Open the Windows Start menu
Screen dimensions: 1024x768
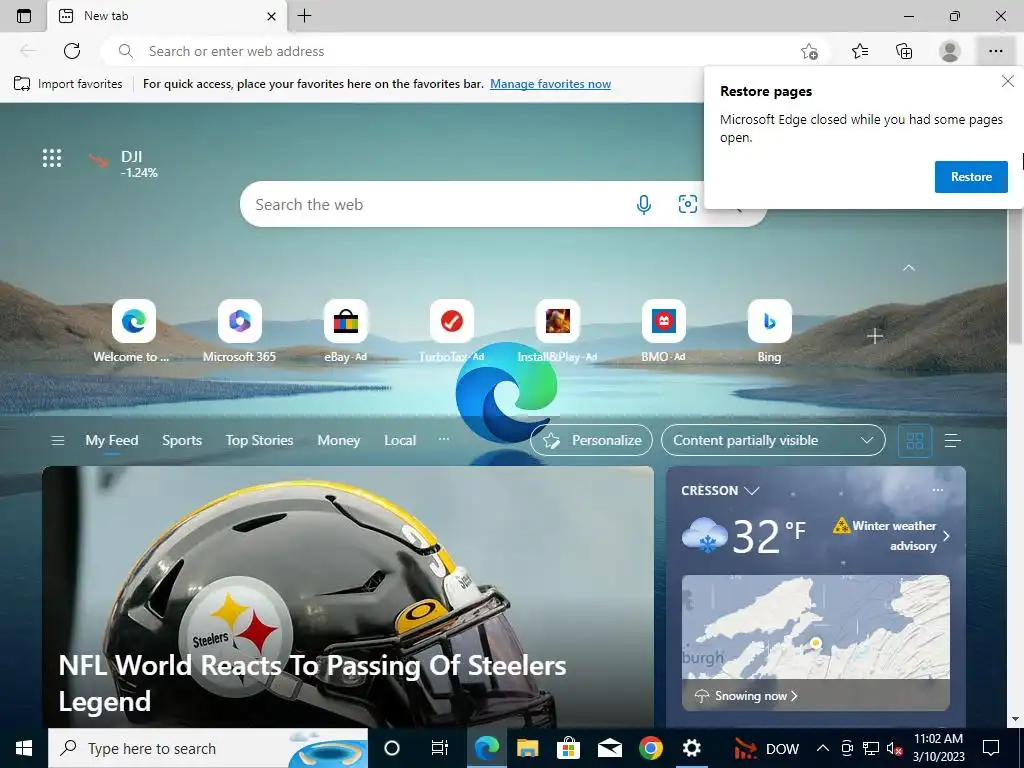coord(24,748)
